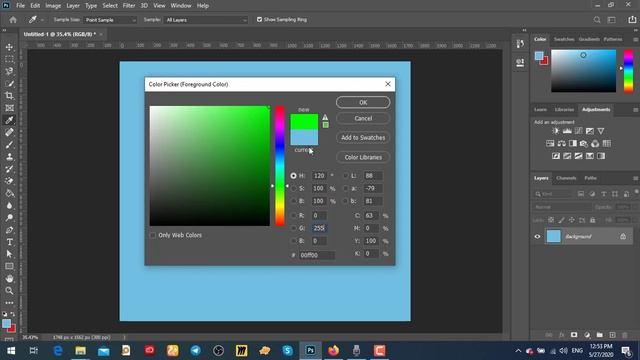This screenshot has width=640, height=360.
Task: Open the Sample All Layers dropdown
Action: coord(206,20)
